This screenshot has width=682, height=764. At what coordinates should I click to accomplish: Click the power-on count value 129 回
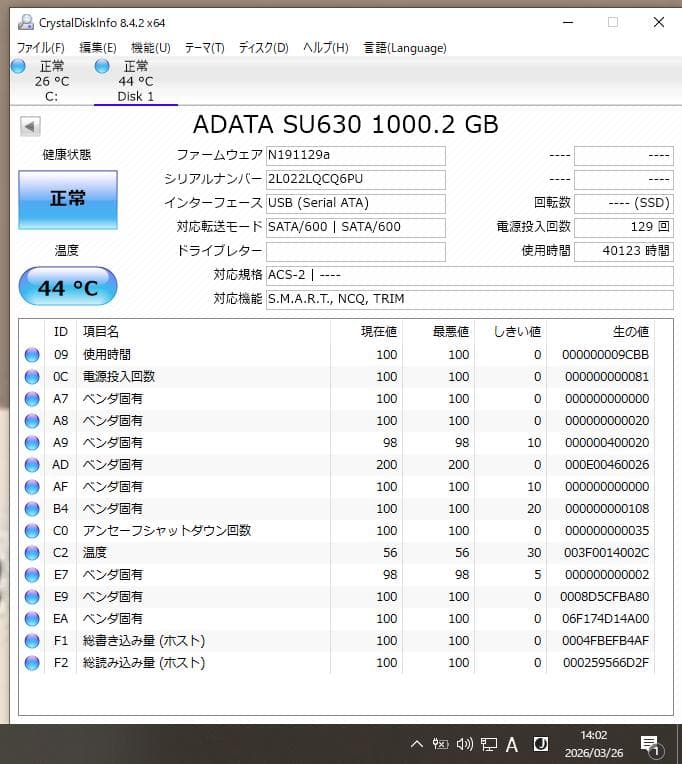(x=624, y=228)
